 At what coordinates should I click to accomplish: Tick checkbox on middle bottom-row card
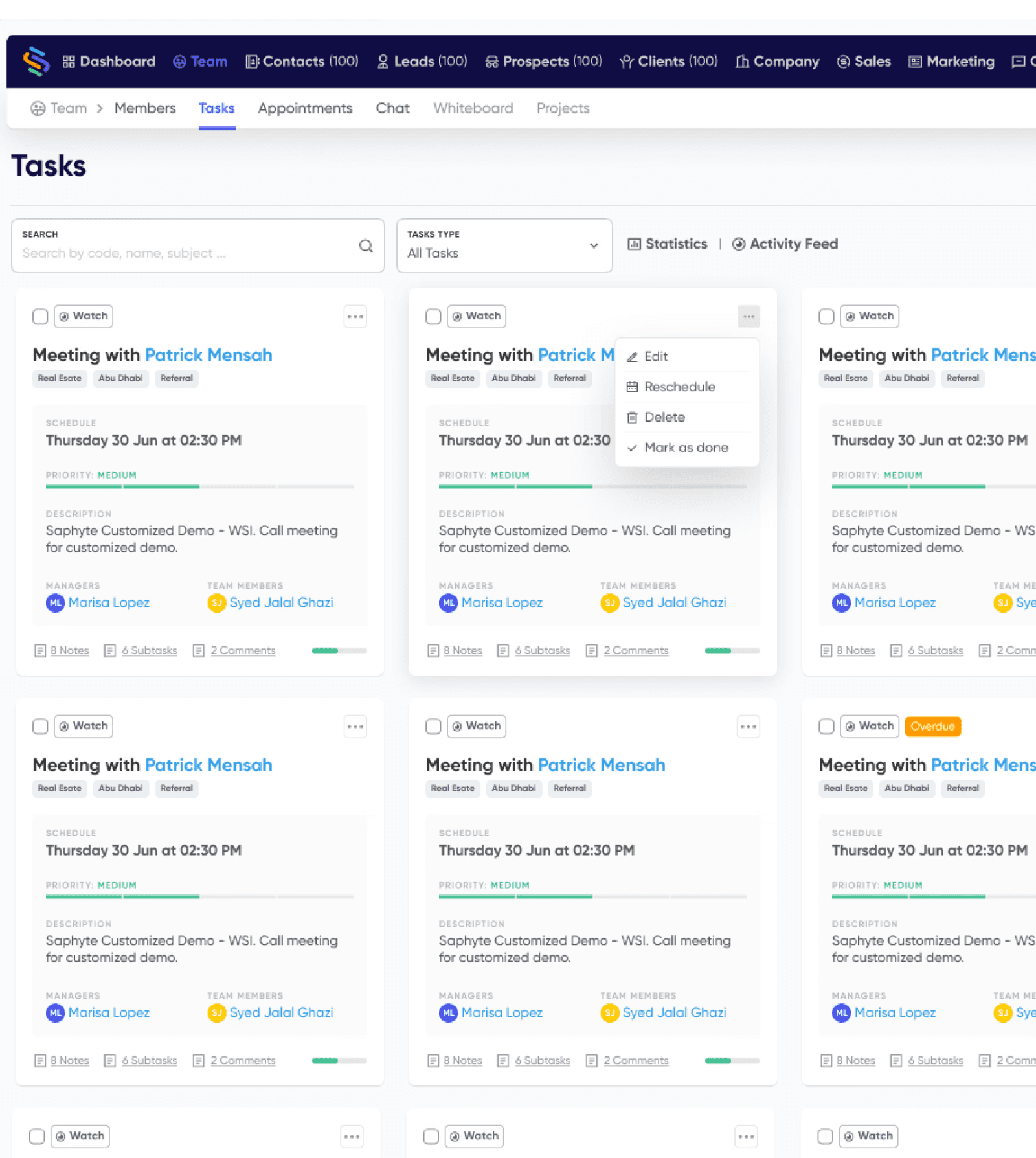click(x=431, y=1136)
